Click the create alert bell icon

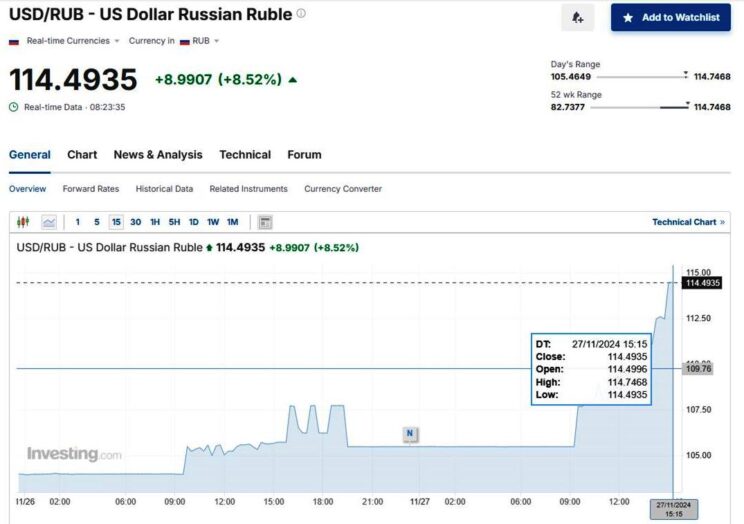pos(577,17)
